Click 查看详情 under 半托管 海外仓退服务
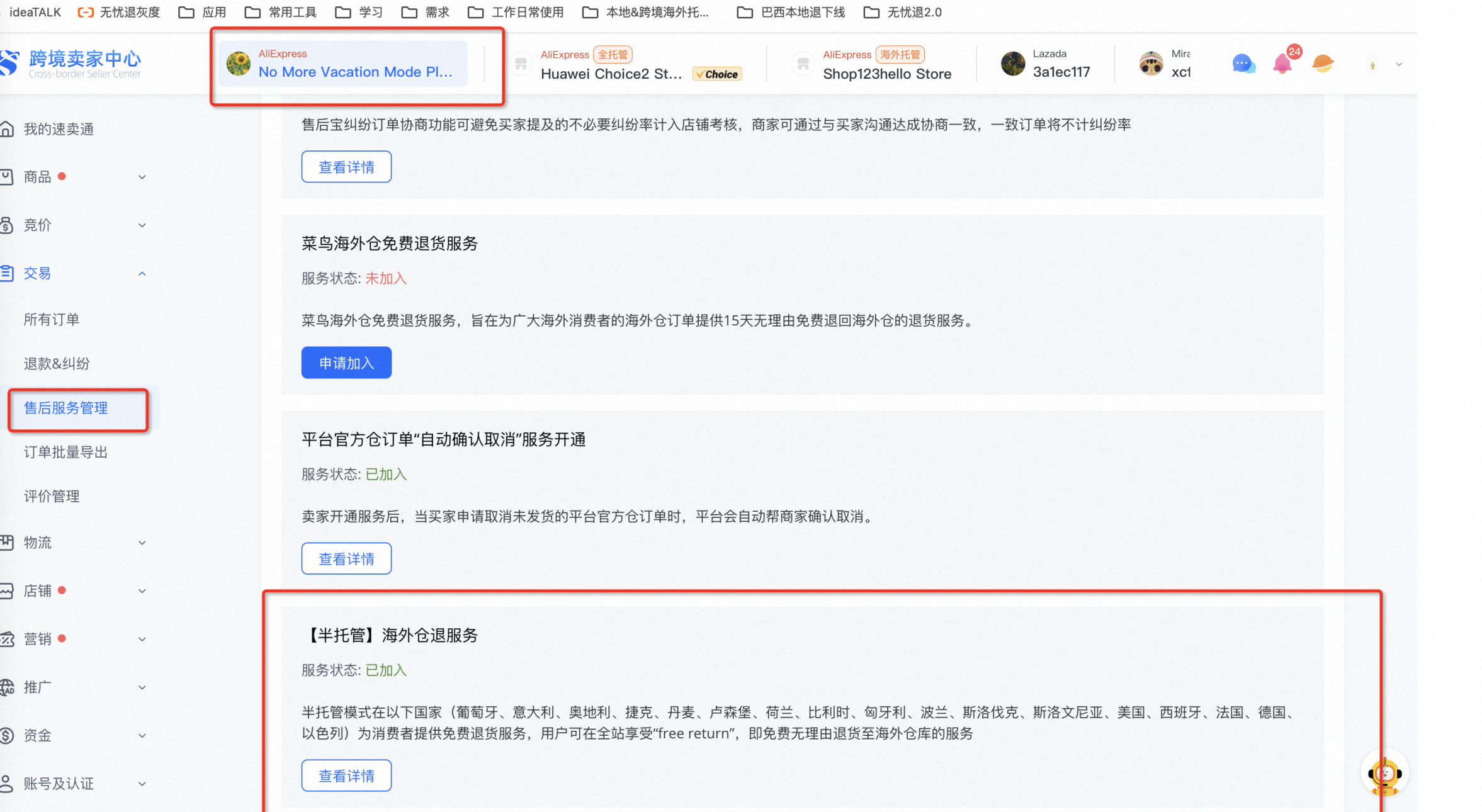Image resolution: width=1482 pixels, height=812 pixels. tap(346, 775)
